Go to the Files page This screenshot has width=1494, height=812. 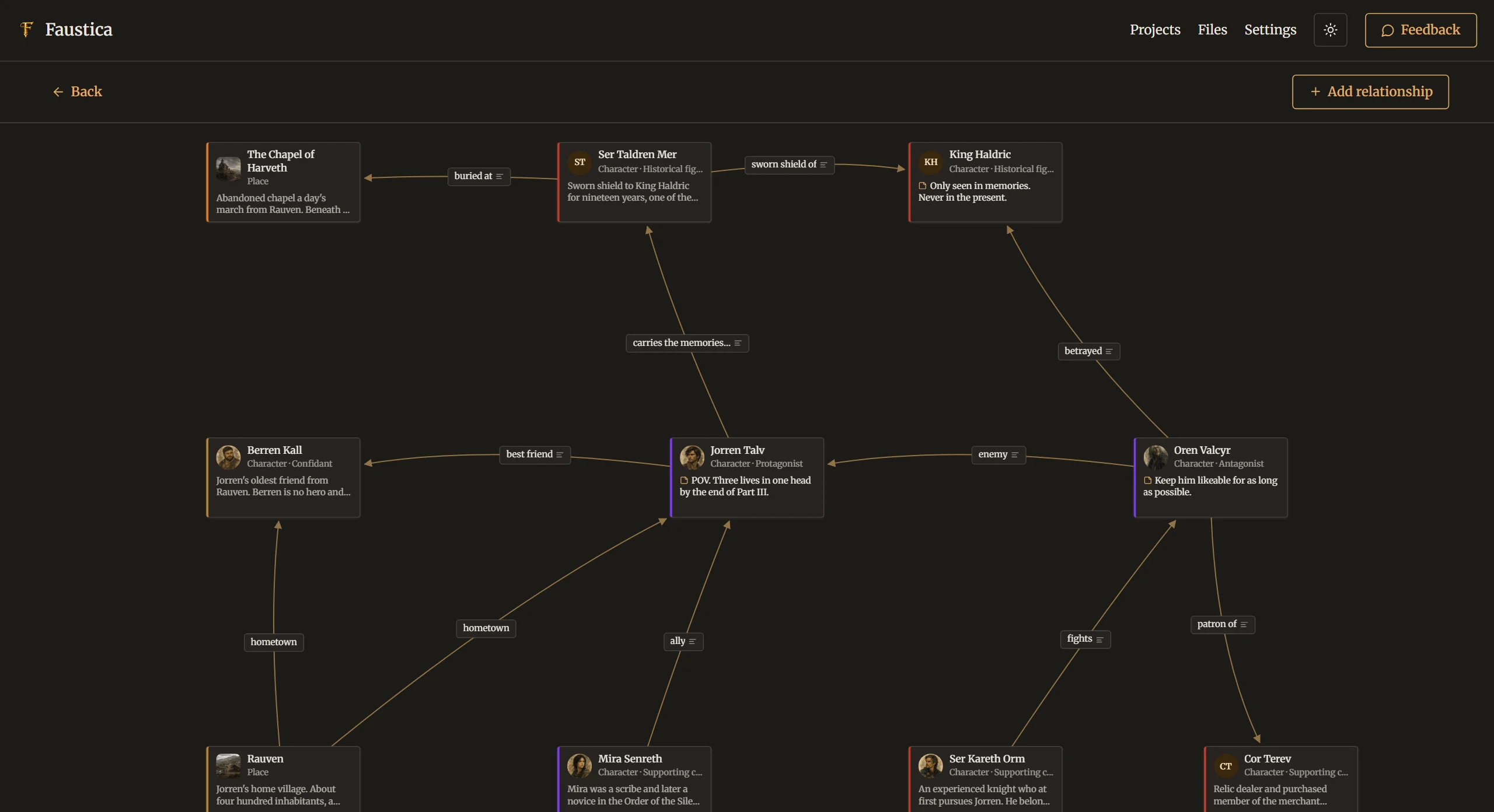pos(1212,30)
